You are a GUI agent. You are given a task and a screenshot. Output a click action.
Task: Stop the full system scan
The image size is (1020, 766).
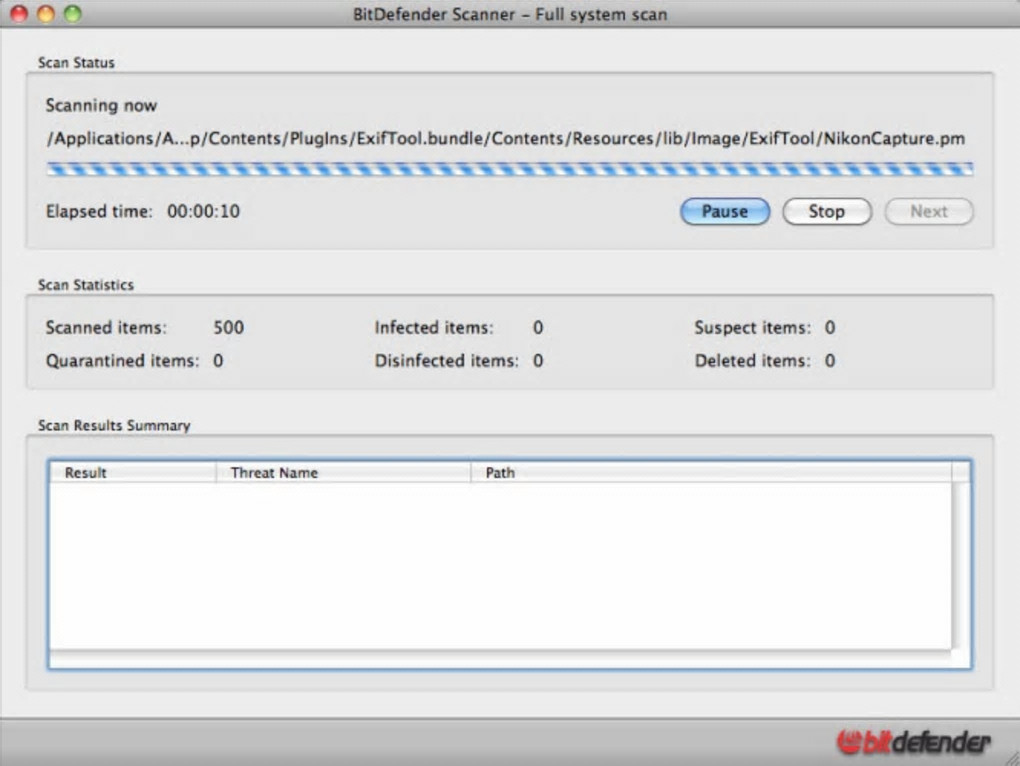(827, 211)
